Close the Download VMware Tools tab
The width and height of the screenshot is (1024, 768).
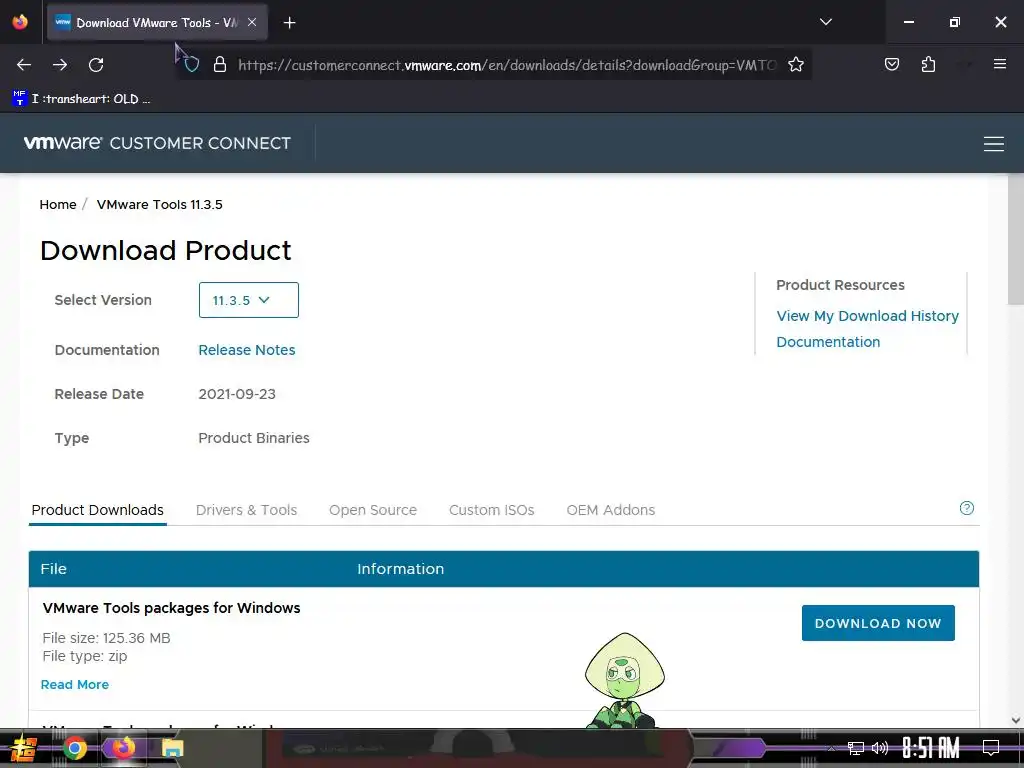(x=252, y=22)
